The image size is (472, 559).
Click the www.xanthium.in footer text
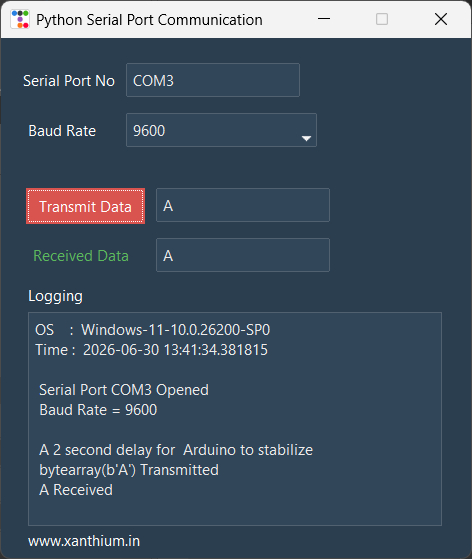click(x=84, y=541)
